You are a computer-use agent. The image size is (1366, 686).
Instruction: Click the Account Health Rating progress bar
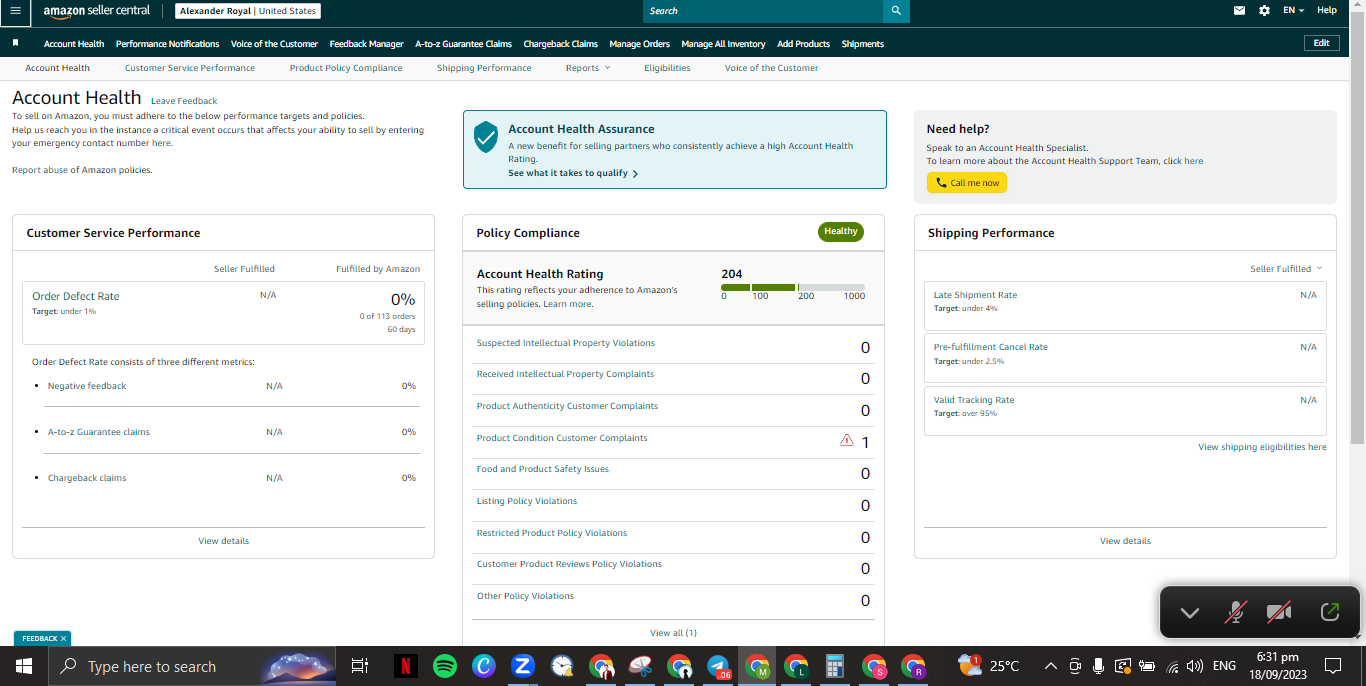(793, 287)
